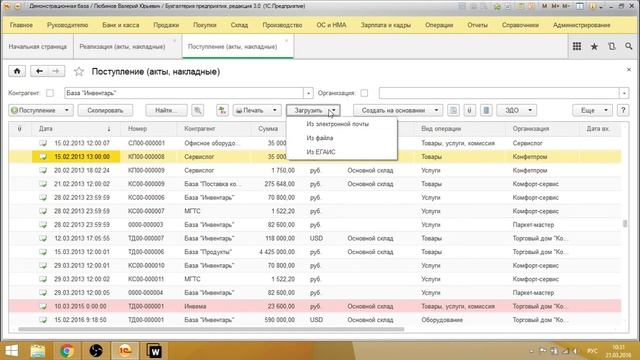Select Из ЕГАИС menu entry
The image size is (640, 360).
pyautogui.click(x=321, y=152)
